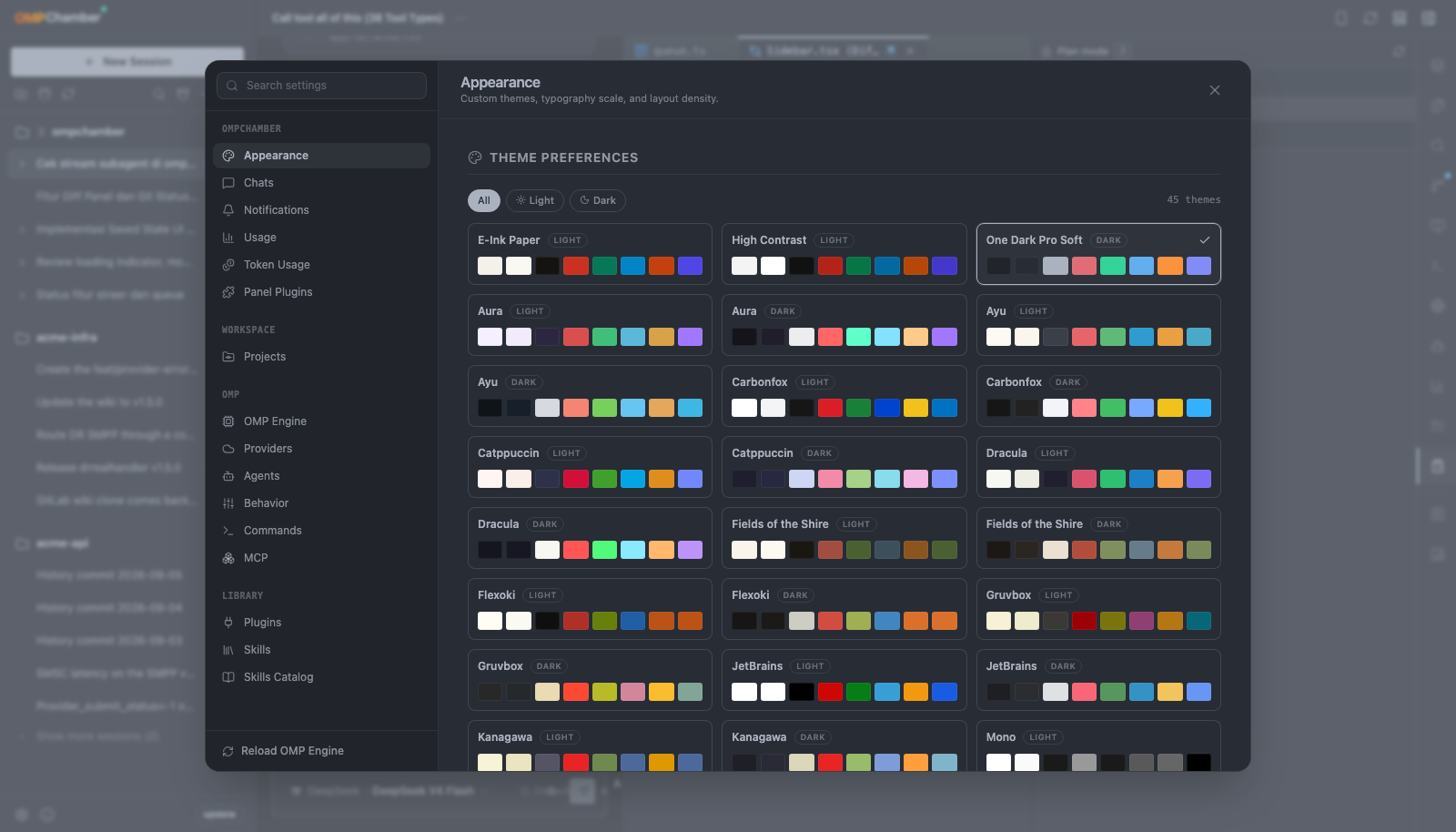Apply the Gruvbox light theme
Viewport: 1456px width, 832px height.
tap(1098, 609)
